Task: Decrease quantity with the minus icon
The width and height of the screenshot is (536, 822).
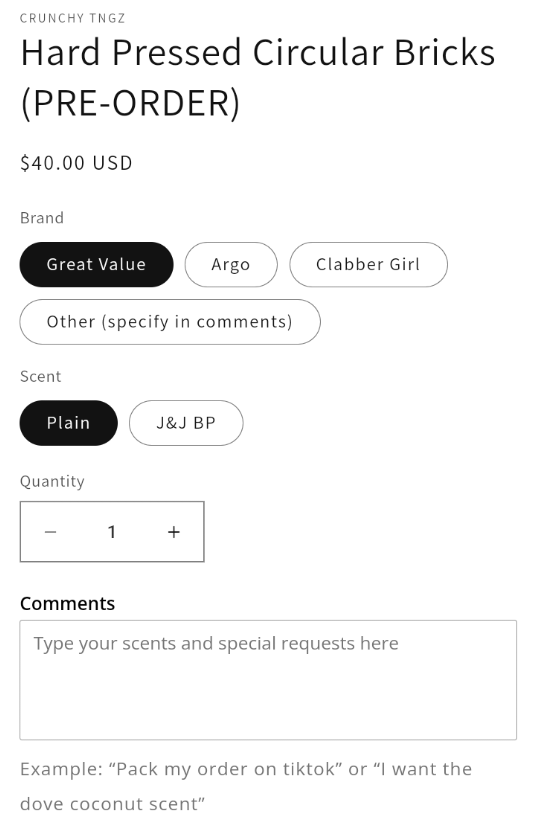Action: [x=50, y=532]
